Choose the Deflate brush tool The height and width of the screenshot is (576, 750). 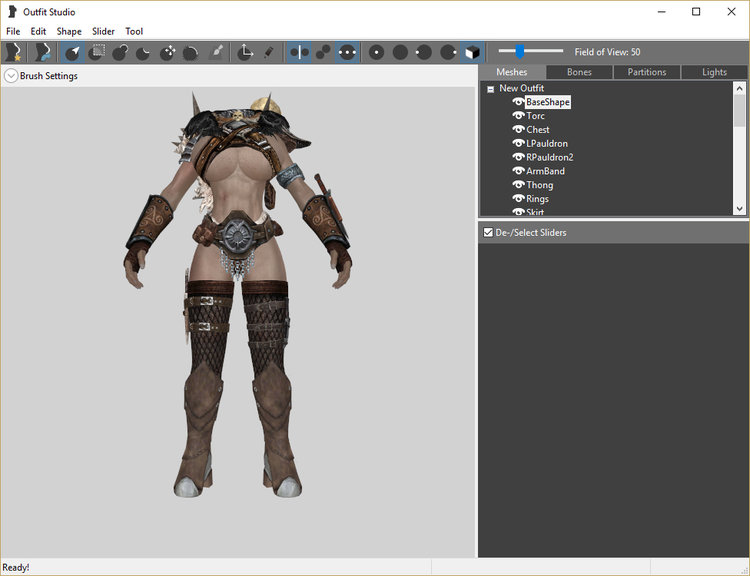point(143,52)
